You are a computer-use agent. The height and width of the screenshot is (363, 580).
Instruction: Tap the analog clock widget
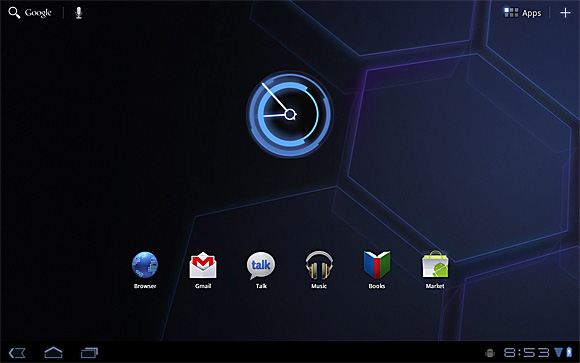(290, 114)
